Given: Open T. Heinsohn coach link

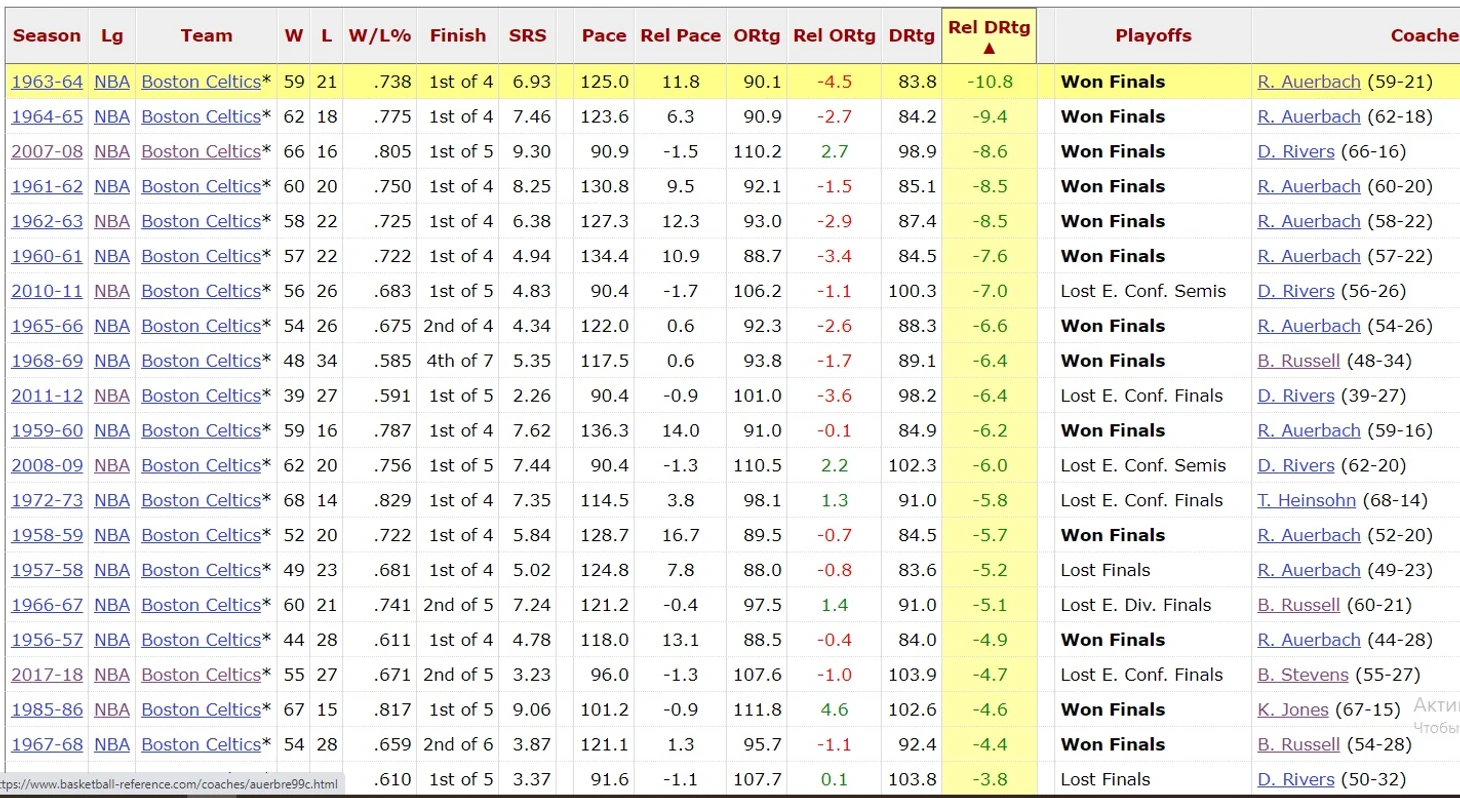Looking at the screenshot, I should coord(1307,500).
